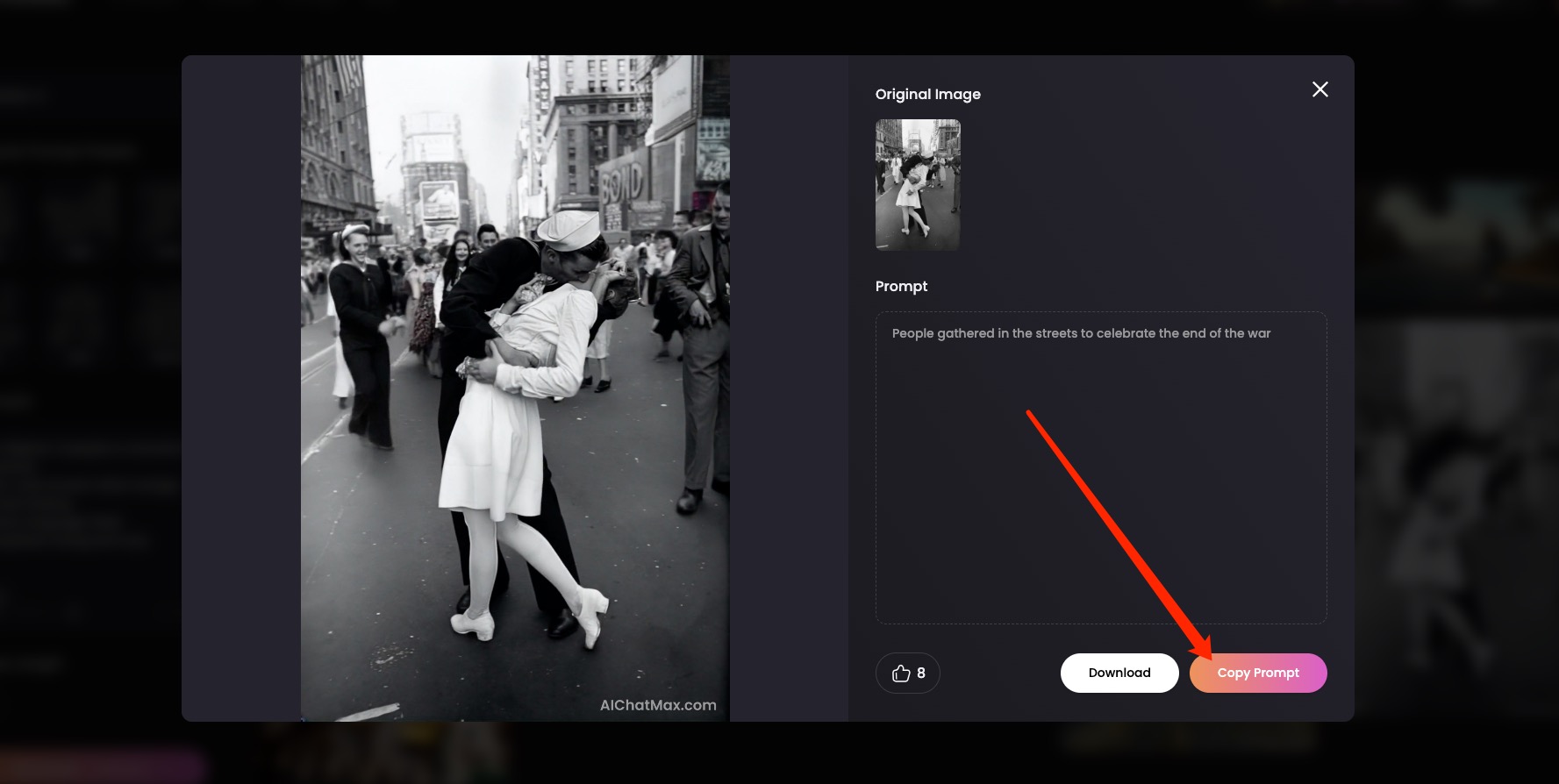This screenshot has width=1559, height=784.
Task: Download the colorized image
Action: click(1119, 673)
